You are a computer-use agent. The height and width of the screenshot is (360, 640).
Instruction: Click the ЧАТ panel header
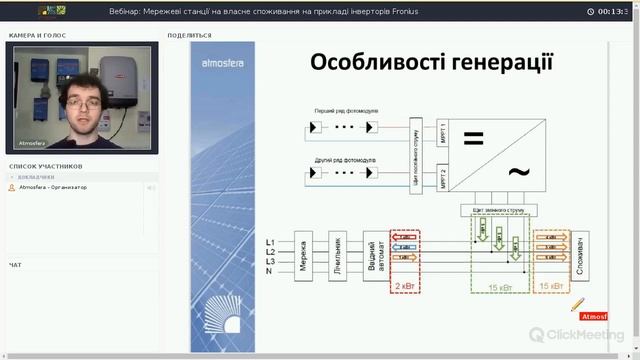pos(15,265)
